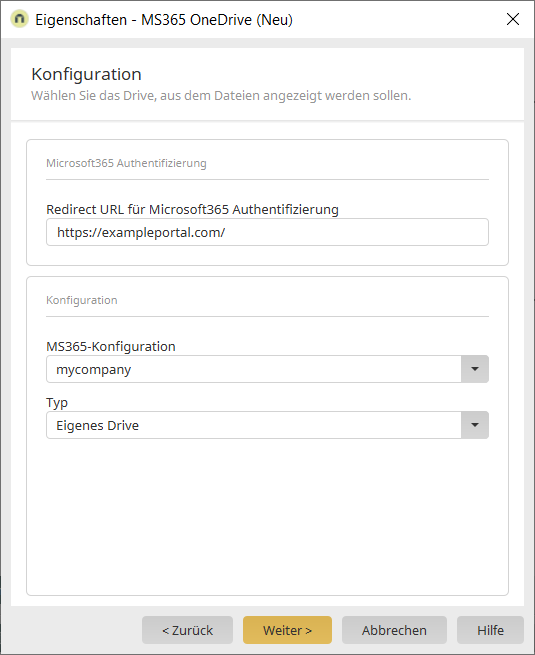The height and width of the screenshot is (655, 535).
Task: Click the Typ field label
Action: coord(57,403)
